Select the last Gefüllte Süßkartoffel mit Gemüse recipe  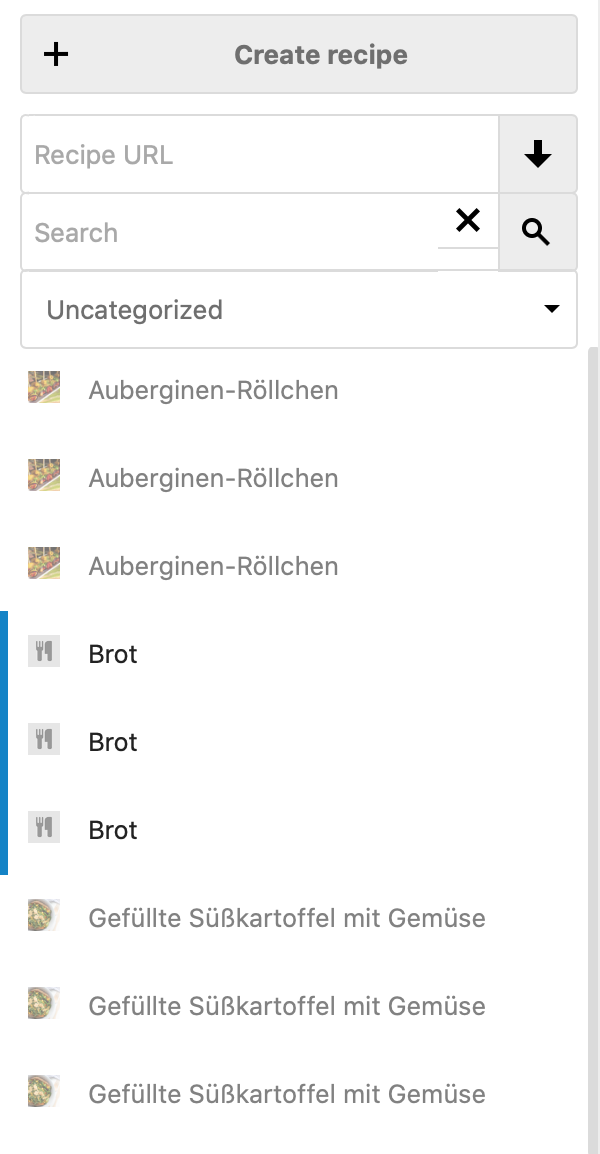[x=287, y=1093]
